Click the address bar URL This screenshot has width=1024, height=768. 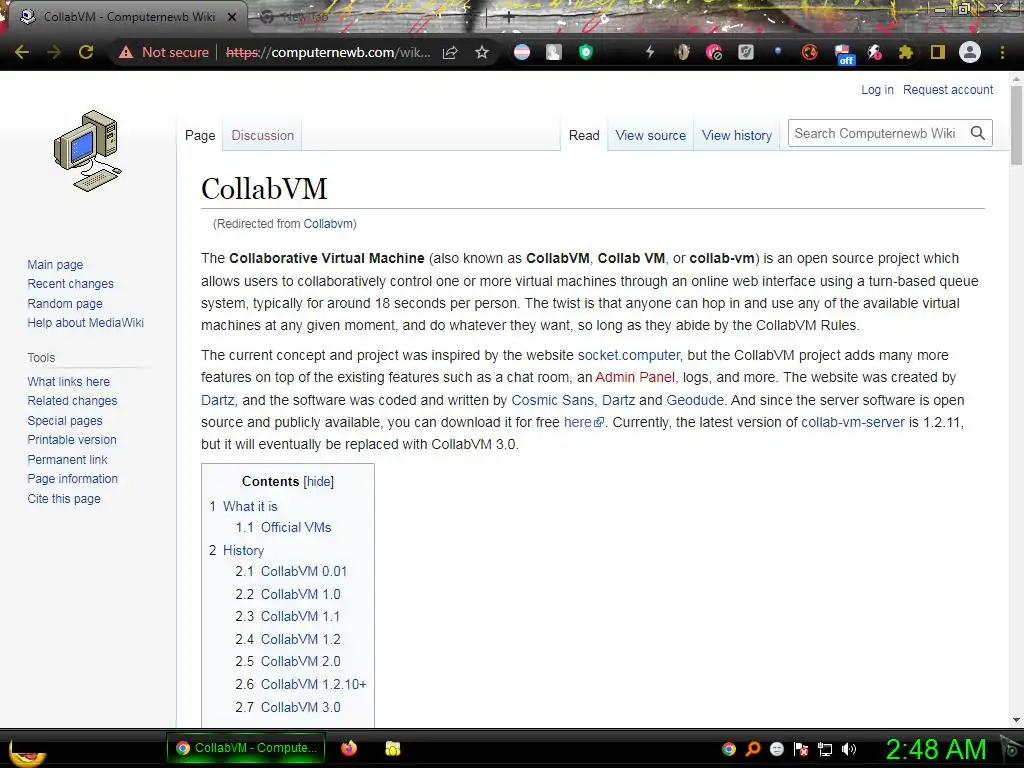pos(328,52)
